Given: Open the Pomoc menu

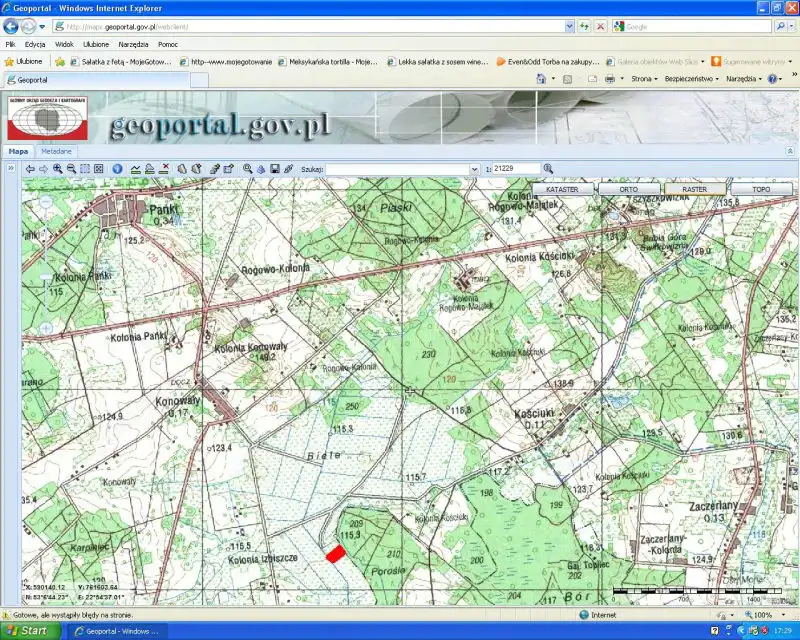Looking at the screenshot, I should click(168, 44).
